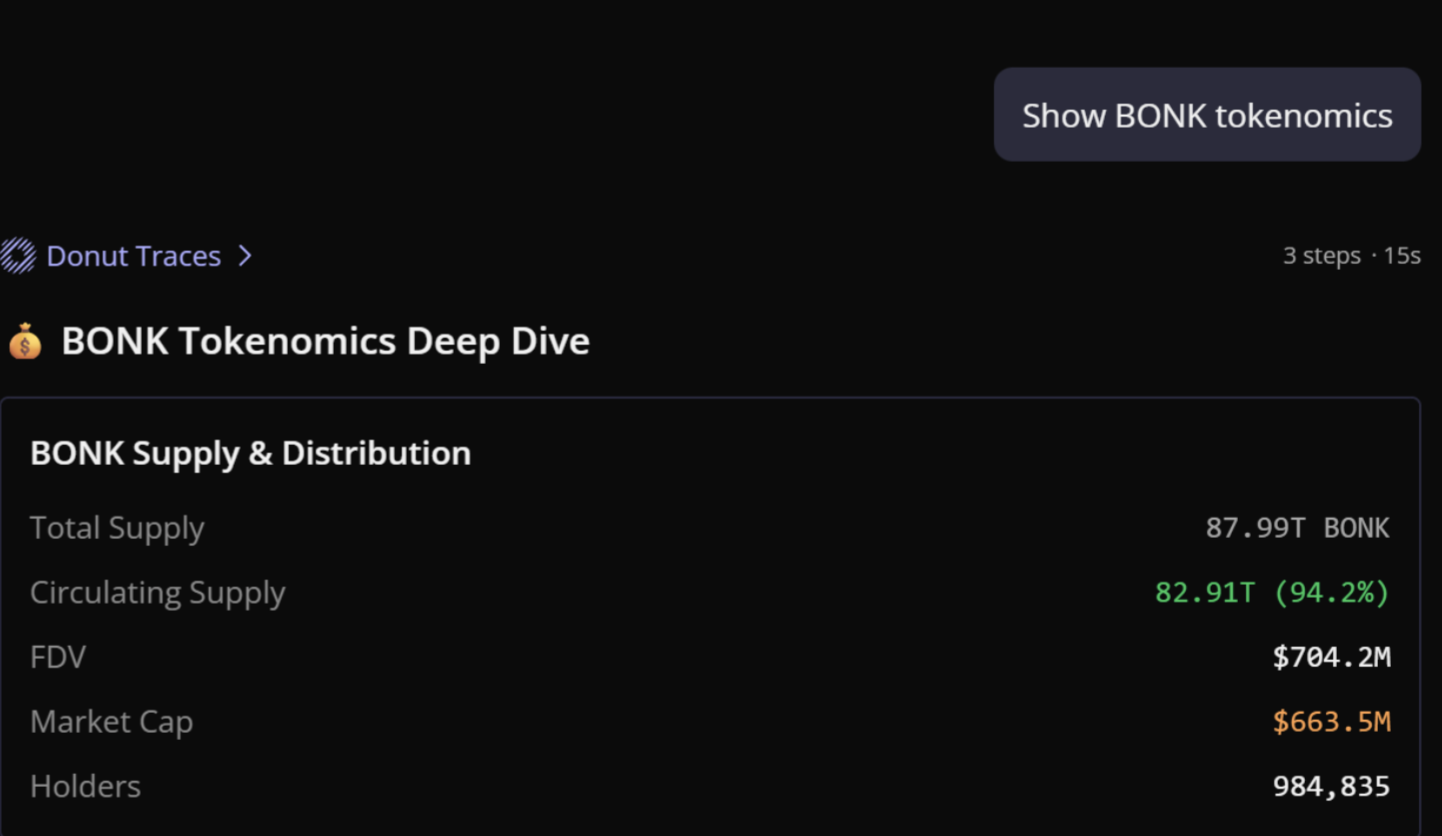
Task: Open the Donut Traces link
Action: point(133,256)
